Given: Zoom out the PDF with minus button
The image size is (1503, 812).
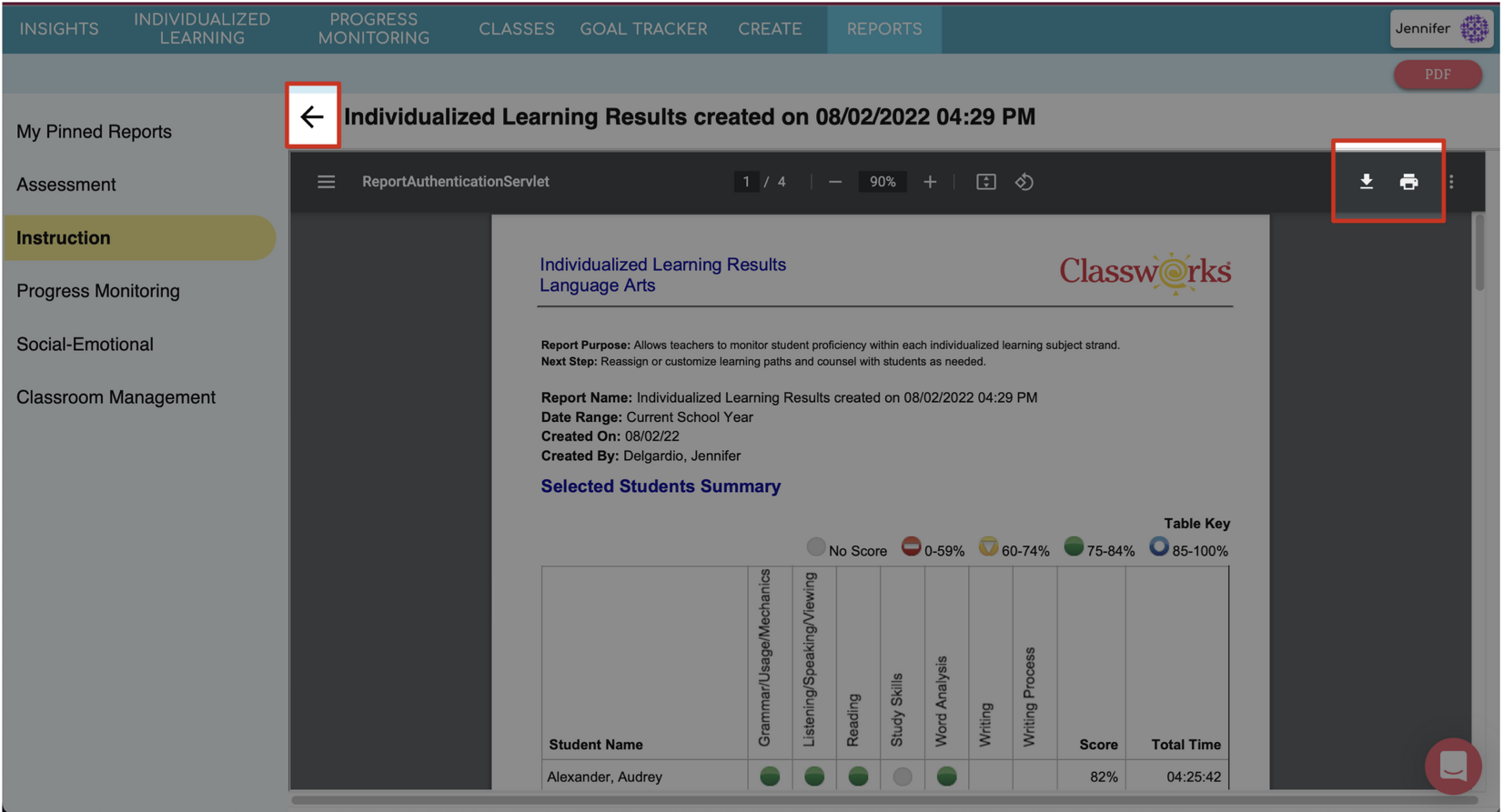Looking at the screenshot, I should (x=834, y=182).
